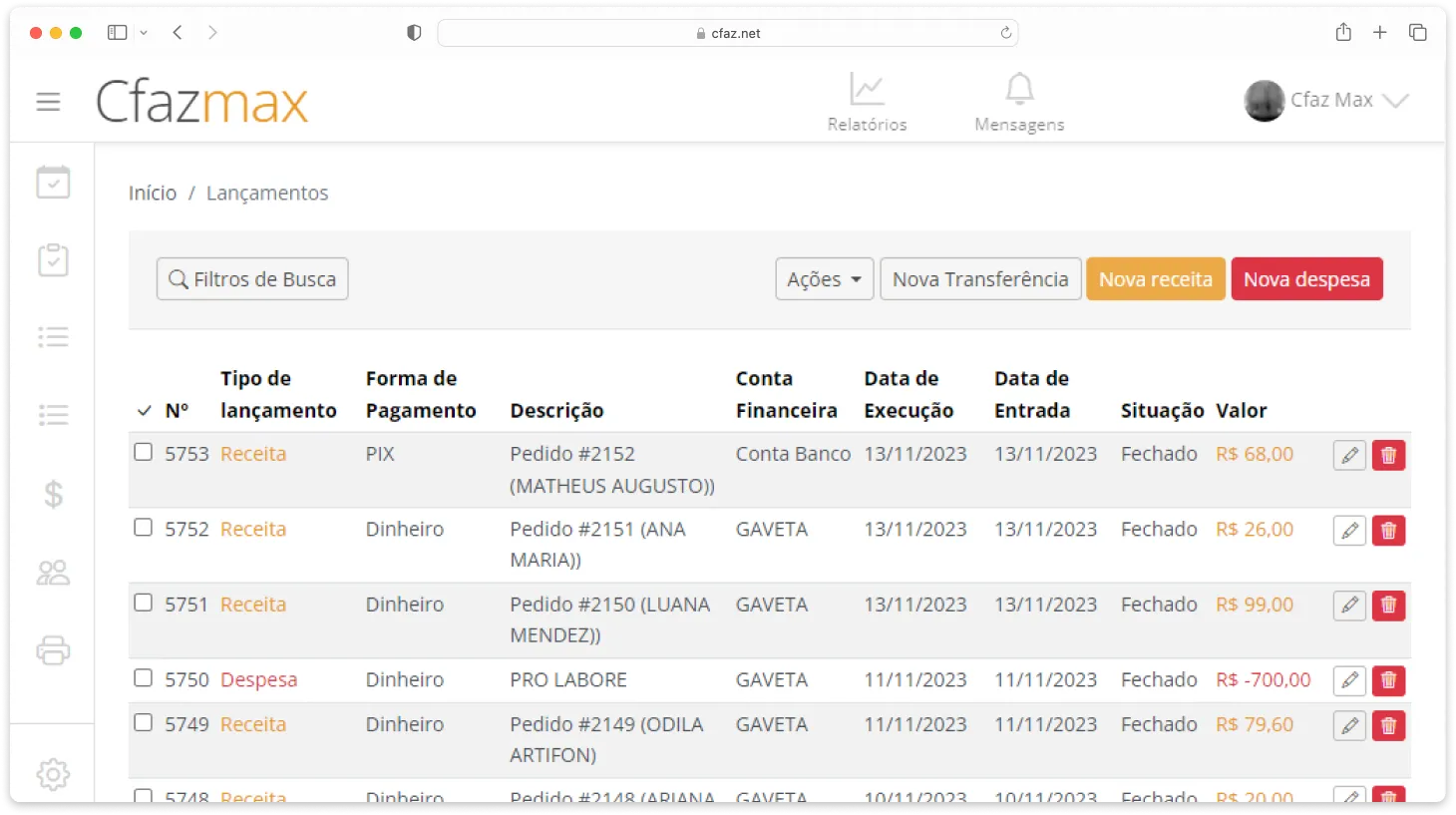Edit entry 5751 with pencil icon
1456x815 pixels.
[1349, 606]
